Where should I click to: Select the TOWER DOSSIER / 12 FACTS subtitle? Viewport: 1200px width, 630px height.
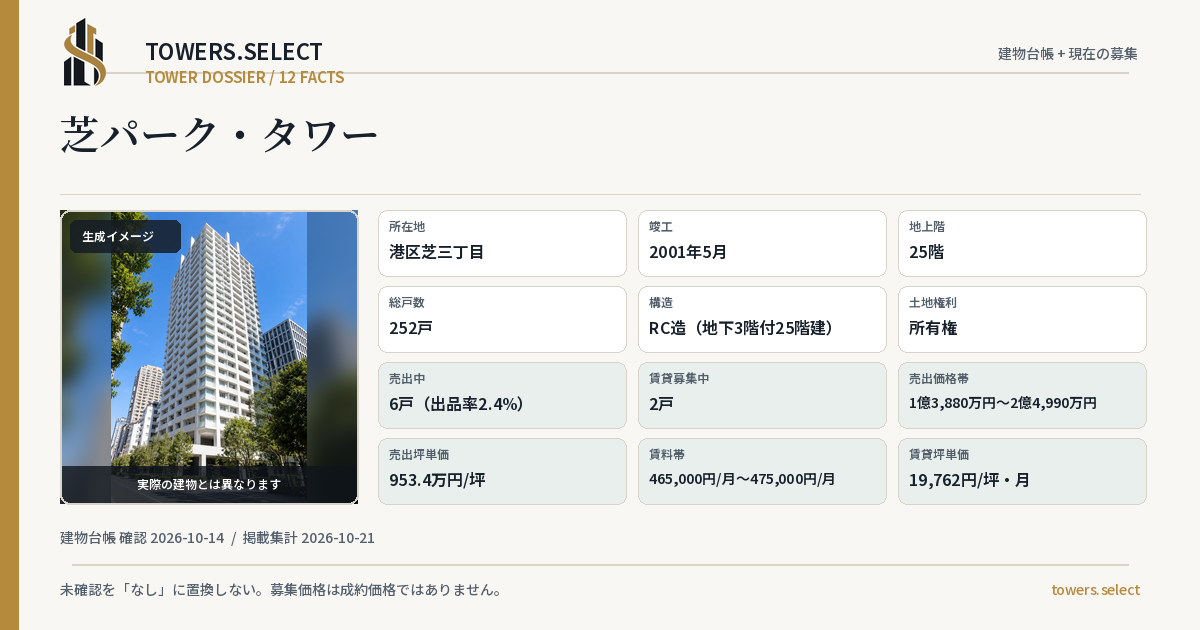point(245,77)
